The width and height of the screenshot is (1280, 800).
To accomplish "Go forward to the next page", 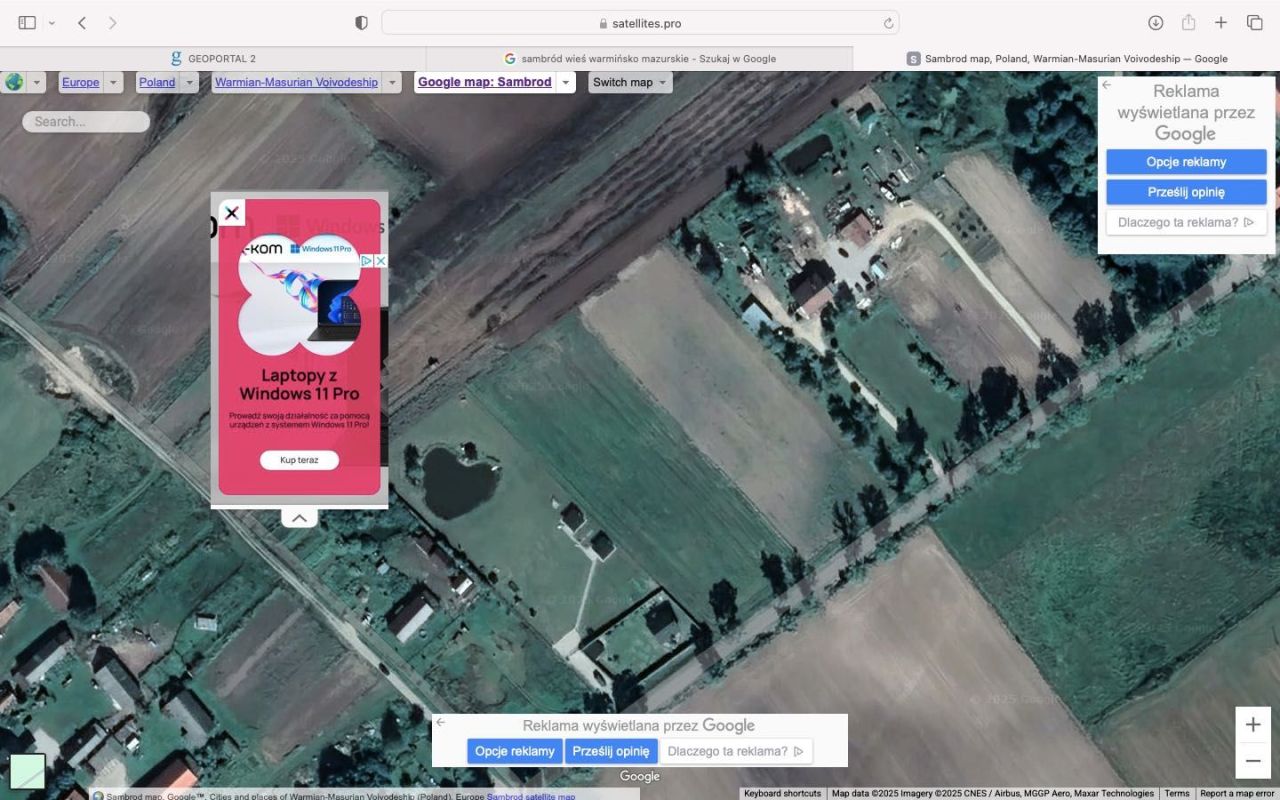I will (112, 22).
